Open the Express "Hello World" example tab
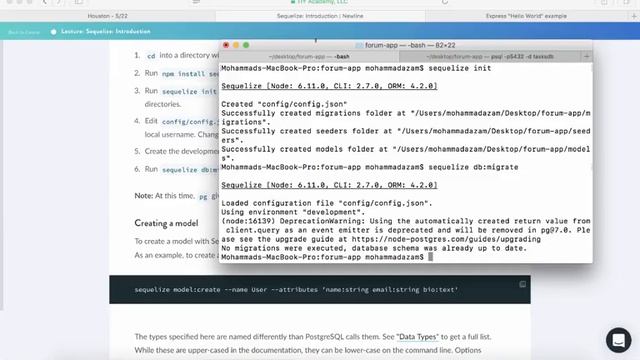640x360 pixels. point(526,16)
